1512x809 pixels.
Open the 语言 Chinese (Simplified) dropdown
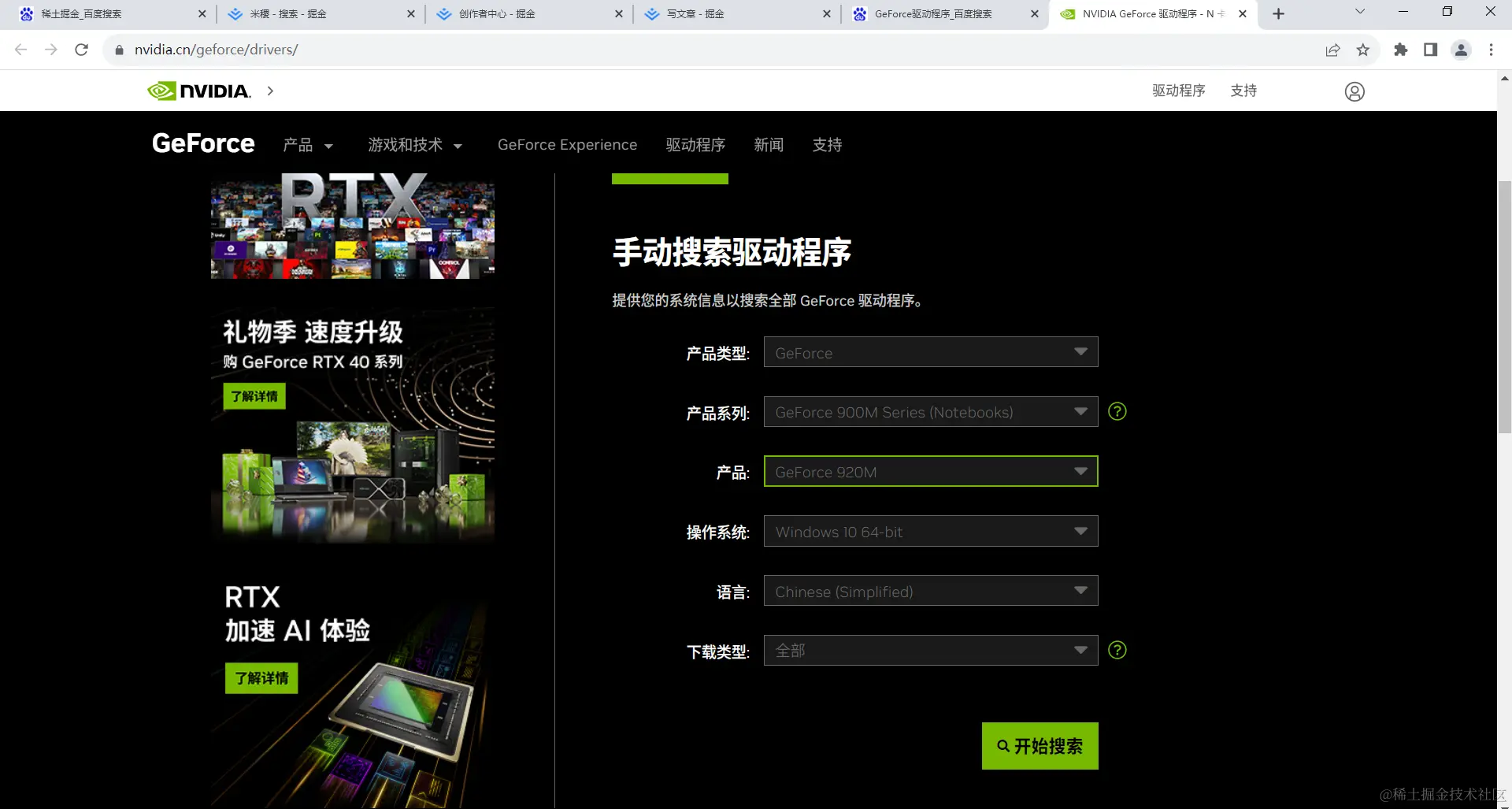pos(931,591)
